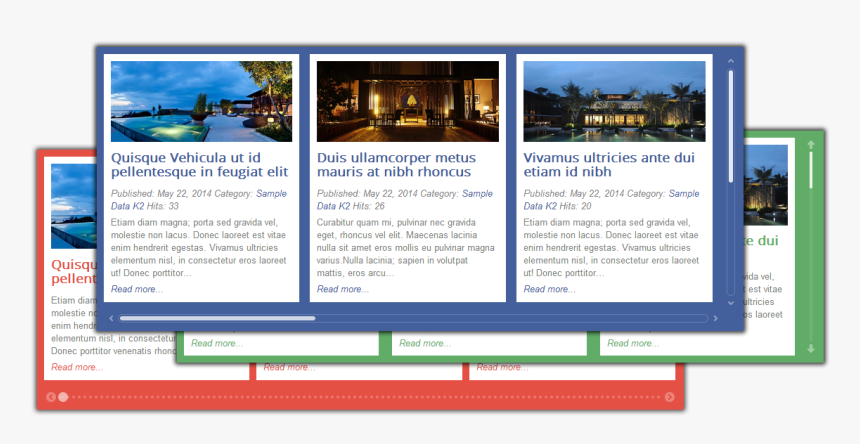Screen dimensions: 860x444
Task: Click 'Sample Data K2' category in Vivamus ultricies card
Action: 611,200
